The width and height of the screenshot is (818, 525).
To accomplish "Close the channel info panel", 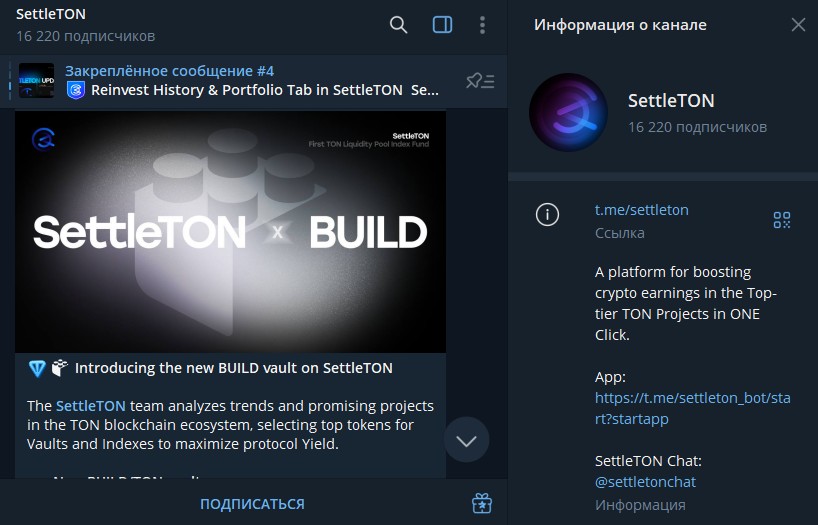I will pos(798,25).
